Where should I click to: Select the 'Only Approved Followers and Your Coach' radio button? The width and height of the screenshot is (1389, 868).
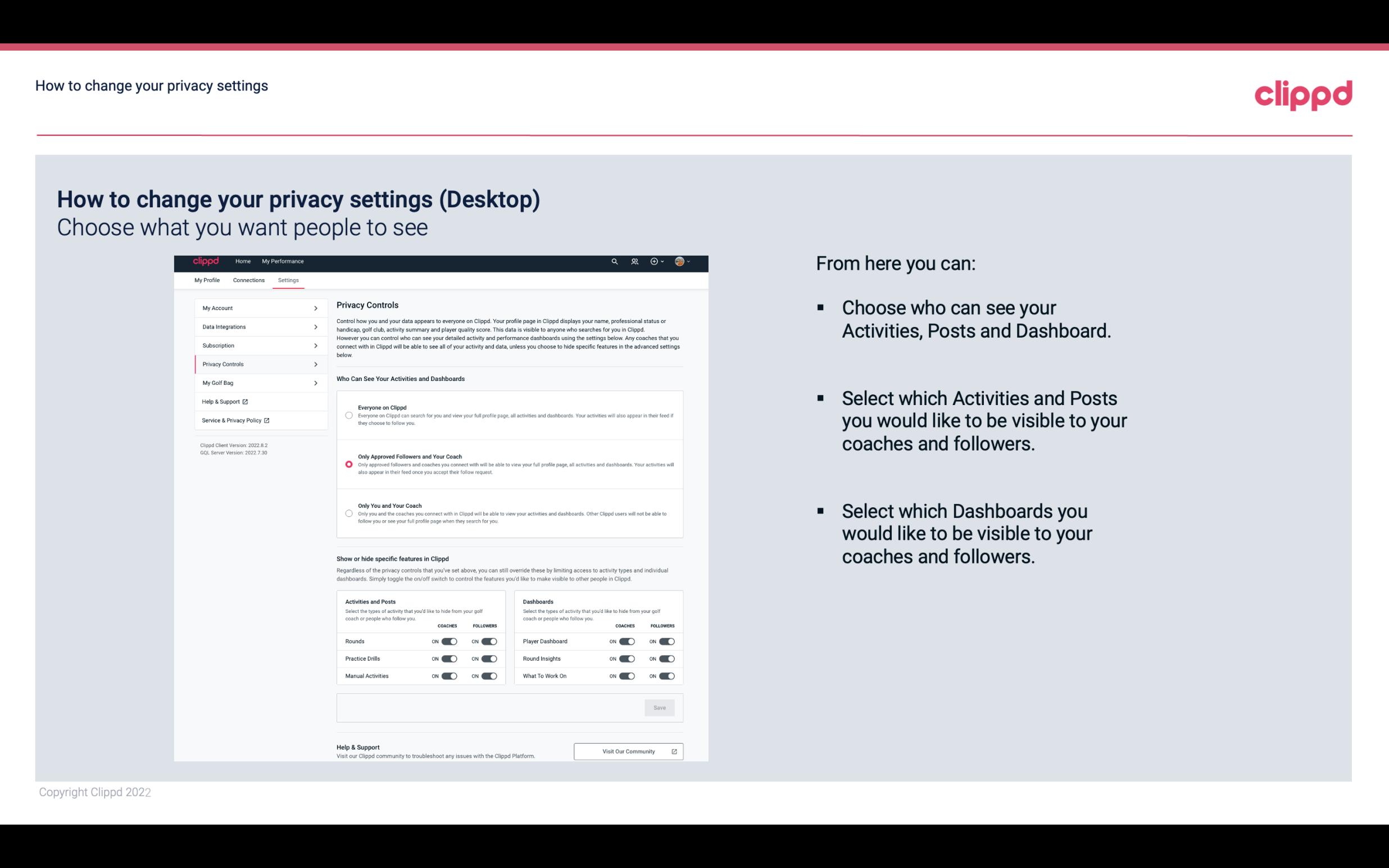coord(349,463)
